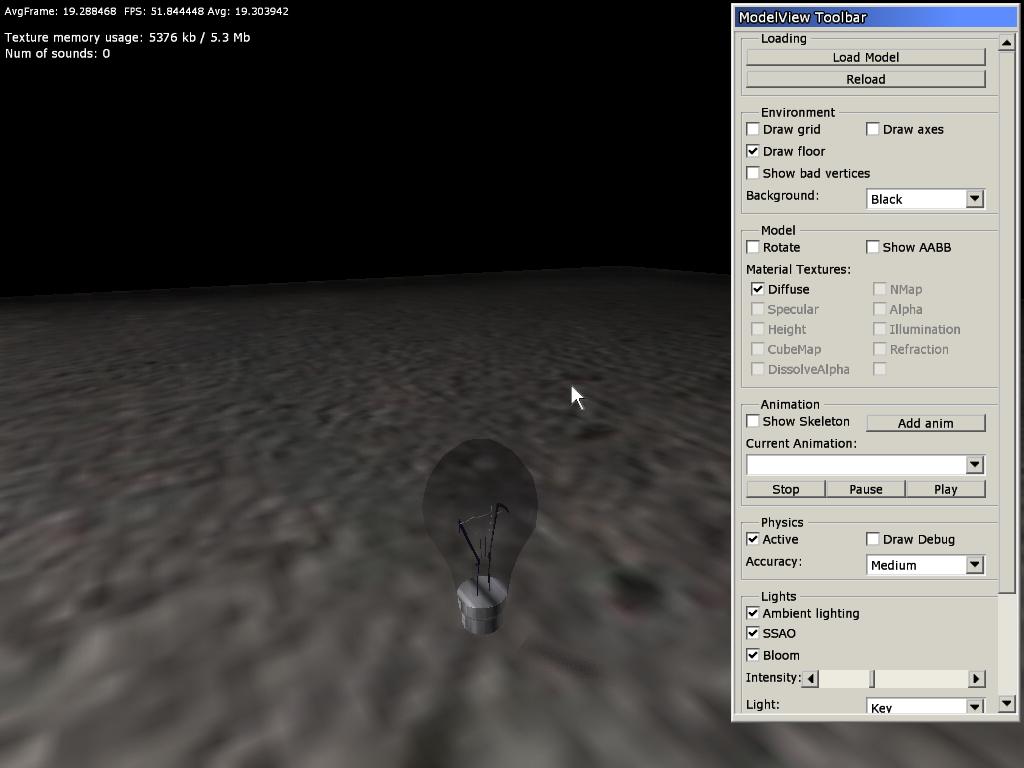This screenshot has width=1024, height=768.
Task: Turn on model Rotate checkbox
Action: point(753,247)
